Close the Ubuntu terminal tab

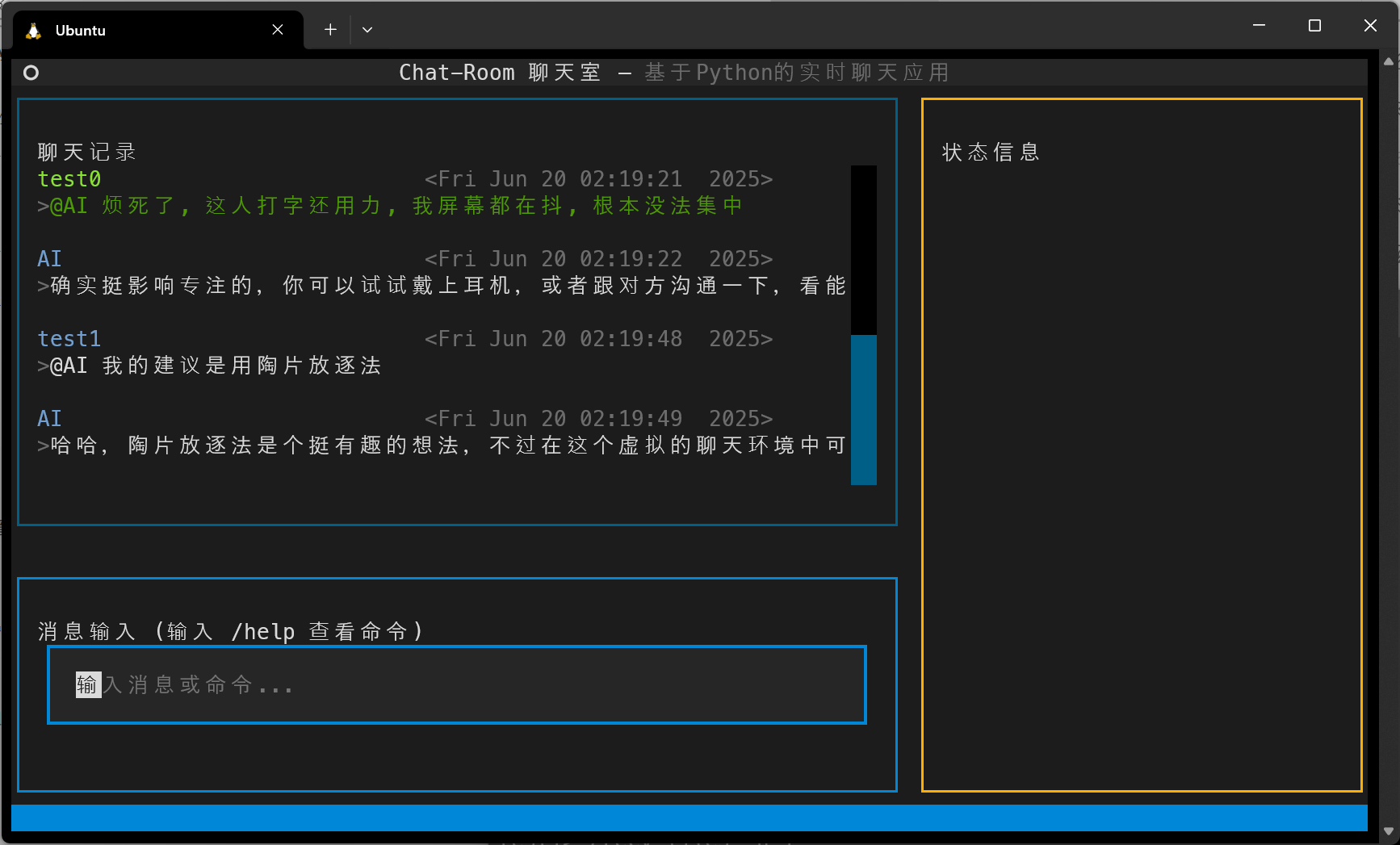pyautogui.click(x=277, y=30)
